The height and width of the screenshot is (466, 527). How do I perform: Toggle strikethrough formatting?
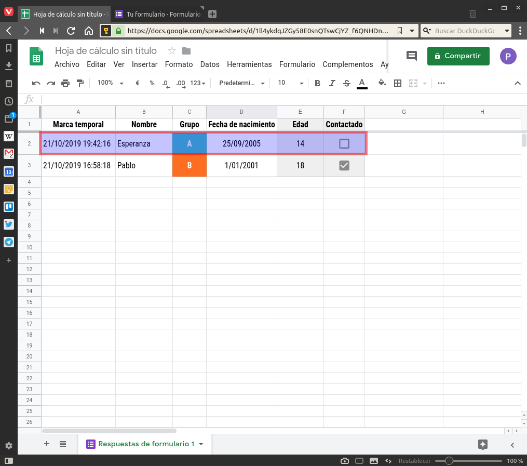347,83
